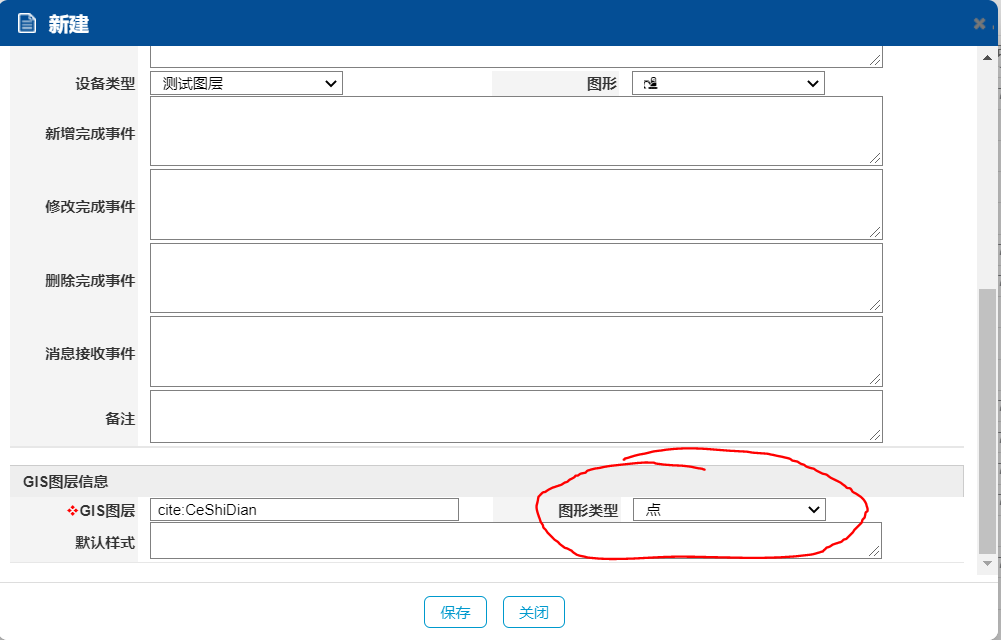
Task: Open the 设备类型 dropdown showing 测试图层
Action: 246,84
